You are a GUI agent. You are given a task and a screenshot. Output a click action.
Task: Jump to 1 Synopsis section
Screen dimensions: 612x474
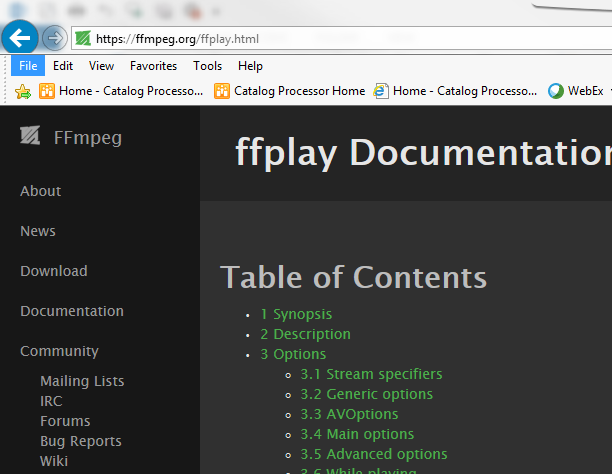[x=296, y=314]
